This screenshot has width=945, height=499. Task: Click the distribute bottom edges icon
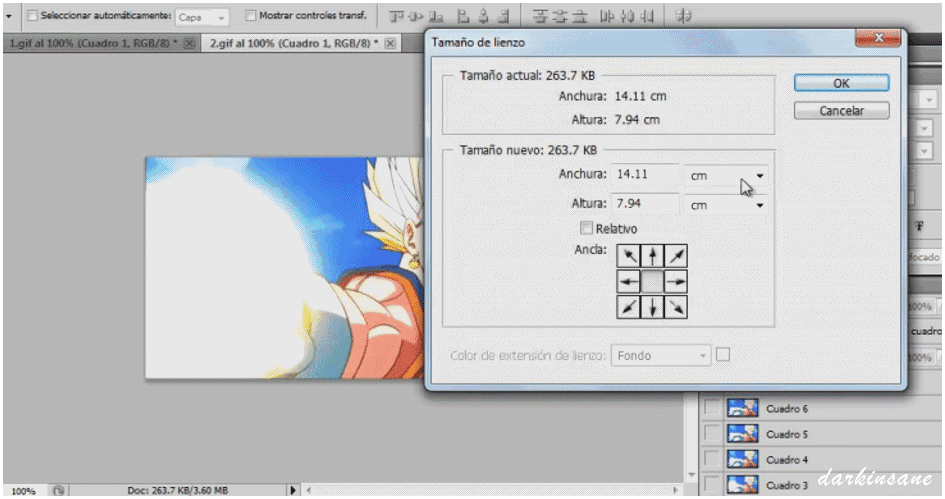580,17
